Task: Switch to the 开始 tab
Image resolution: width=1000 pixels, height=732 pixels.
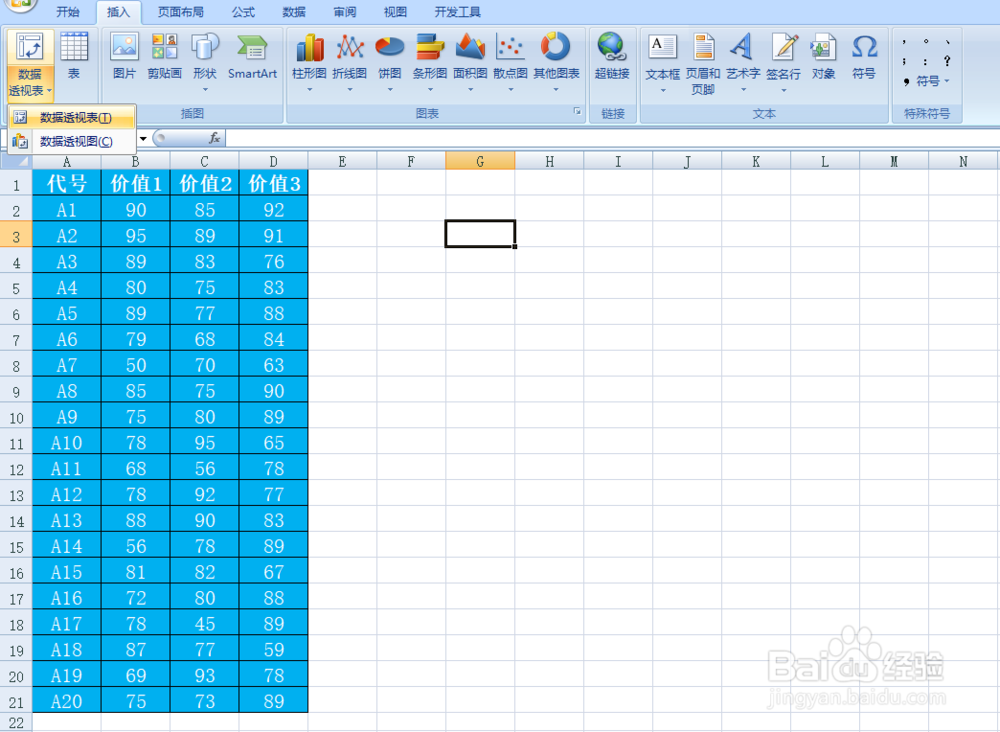Action: pyautogui.click(x=68, y=11)
